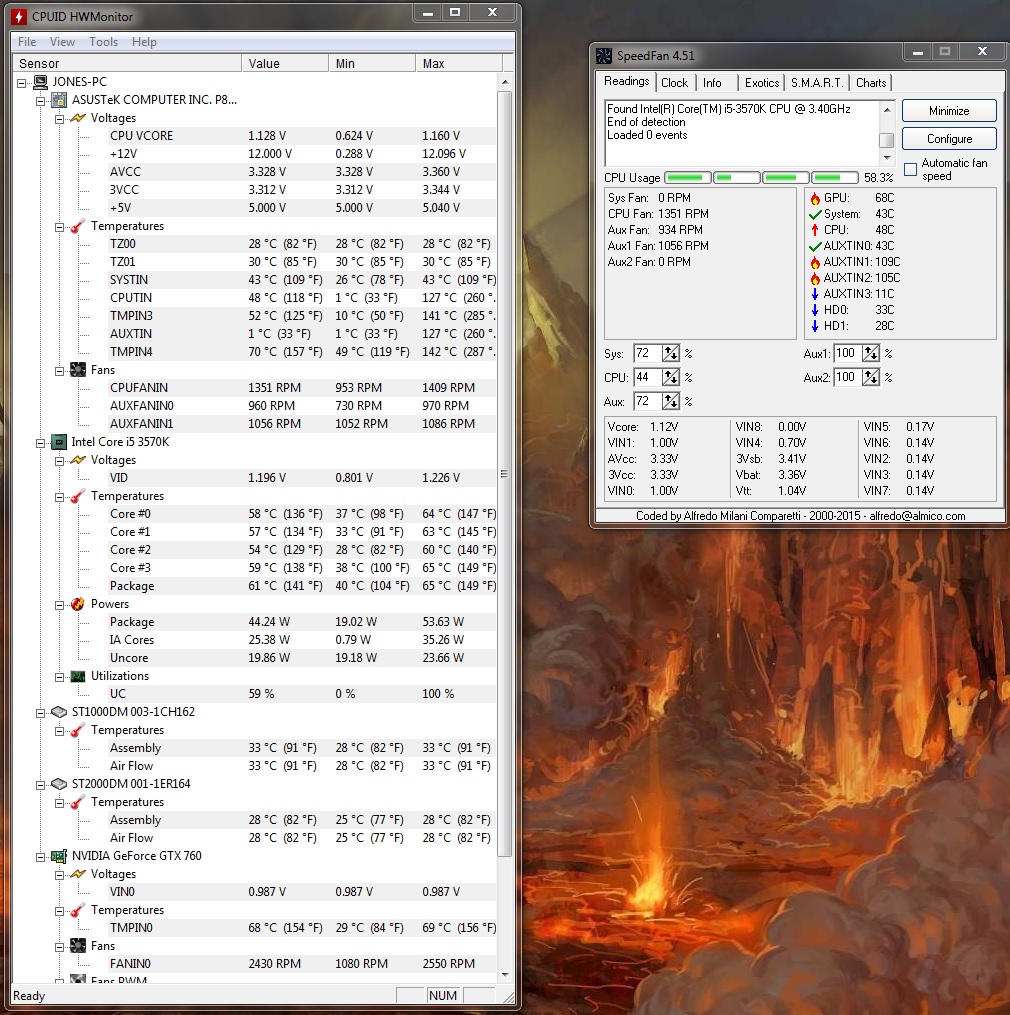Image resolution: width=1010 pixels, height=1015 pixels.
Task: Select the JONES-PC computer icon
Action: [x=41, y=82]
